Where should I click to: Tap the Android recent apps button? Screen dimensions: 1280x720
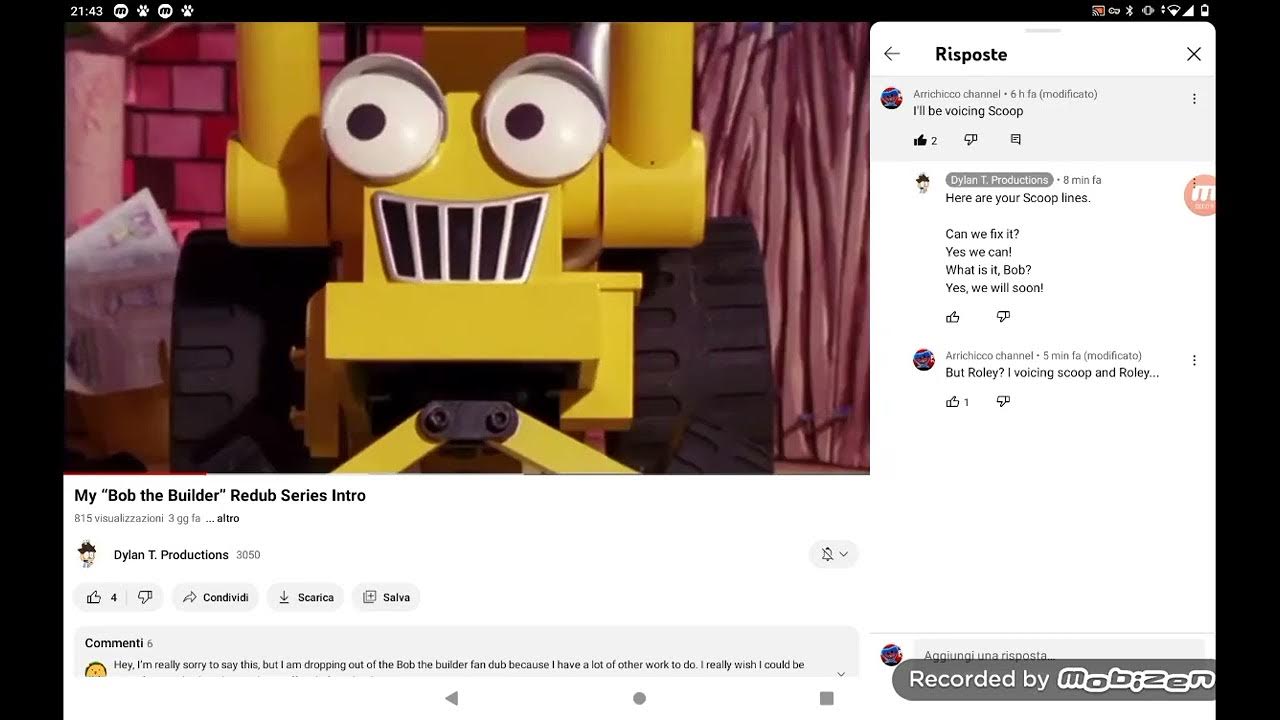click(826, 698)
